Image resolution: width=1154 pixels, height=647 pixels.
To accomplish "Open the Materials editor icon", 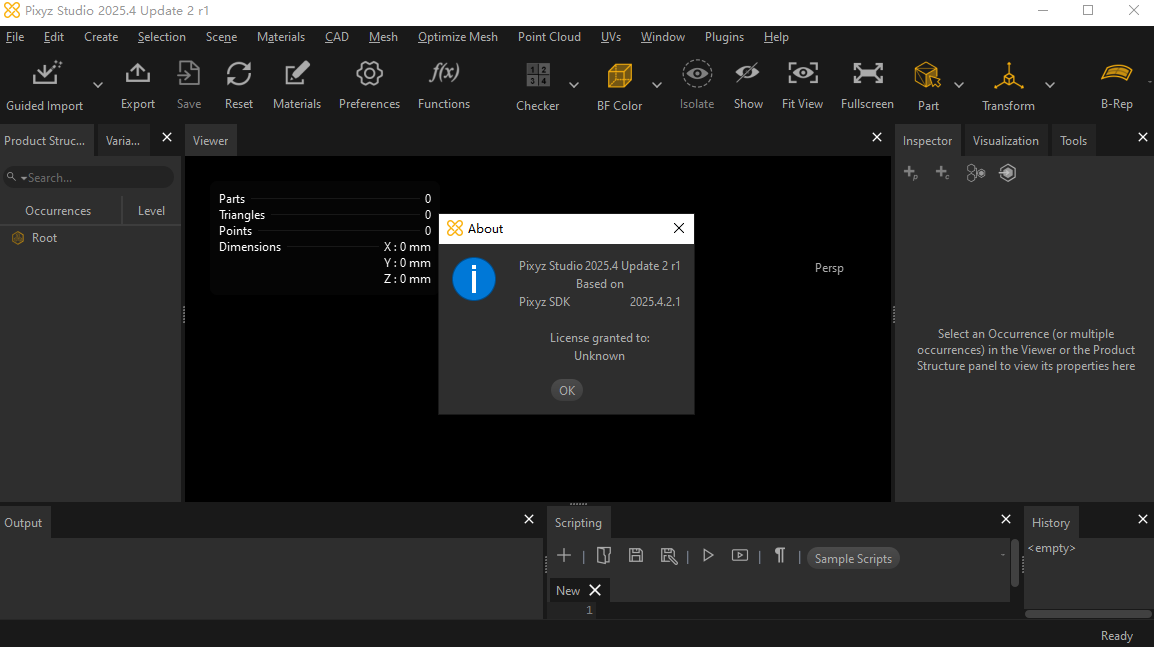I will pos(297,74).
